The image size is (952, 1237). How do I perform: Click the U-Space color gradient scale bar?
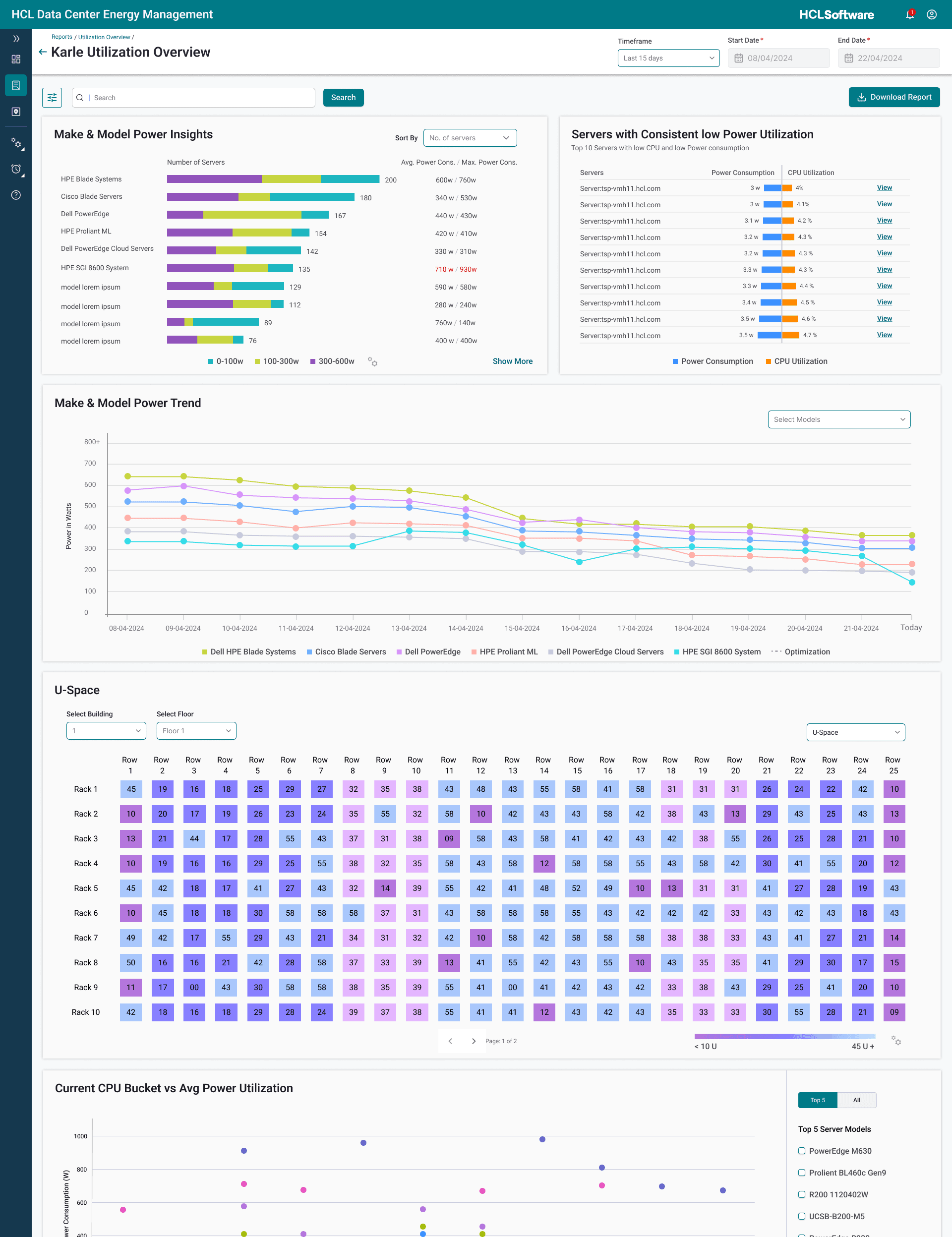pyautogui.click(x=784, y=1036)
